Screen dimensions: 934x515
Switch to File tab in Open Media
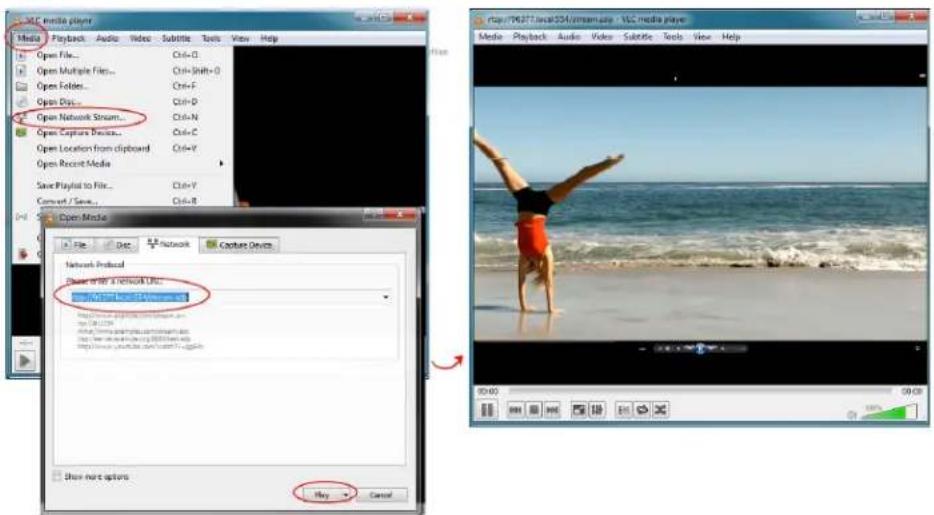point(74,245)
